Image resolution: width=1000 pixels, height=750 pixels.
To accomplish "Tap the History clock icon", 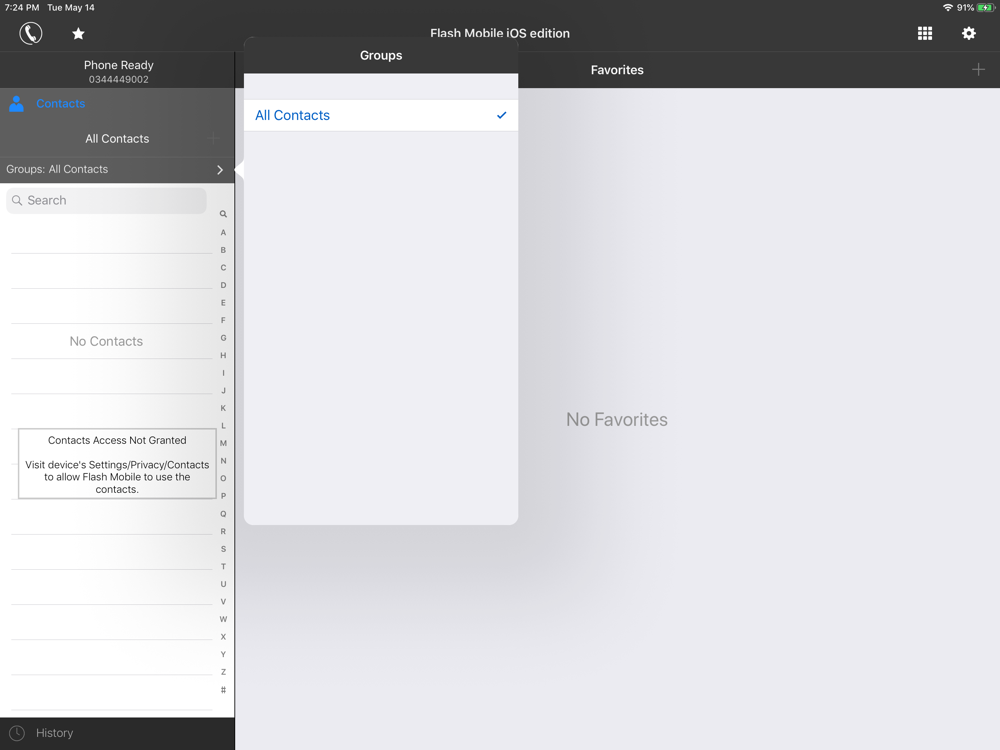I will [17, 733].
